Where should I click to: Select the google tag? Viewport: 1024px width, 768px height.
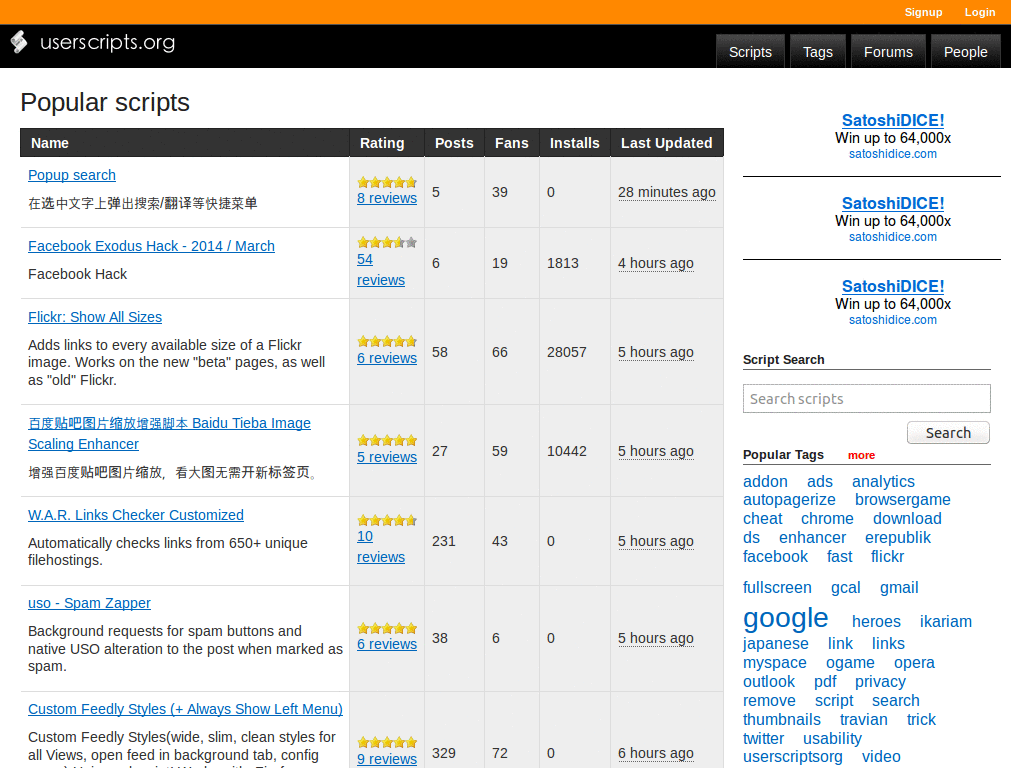pyautogui.click(x=785, y=618)
